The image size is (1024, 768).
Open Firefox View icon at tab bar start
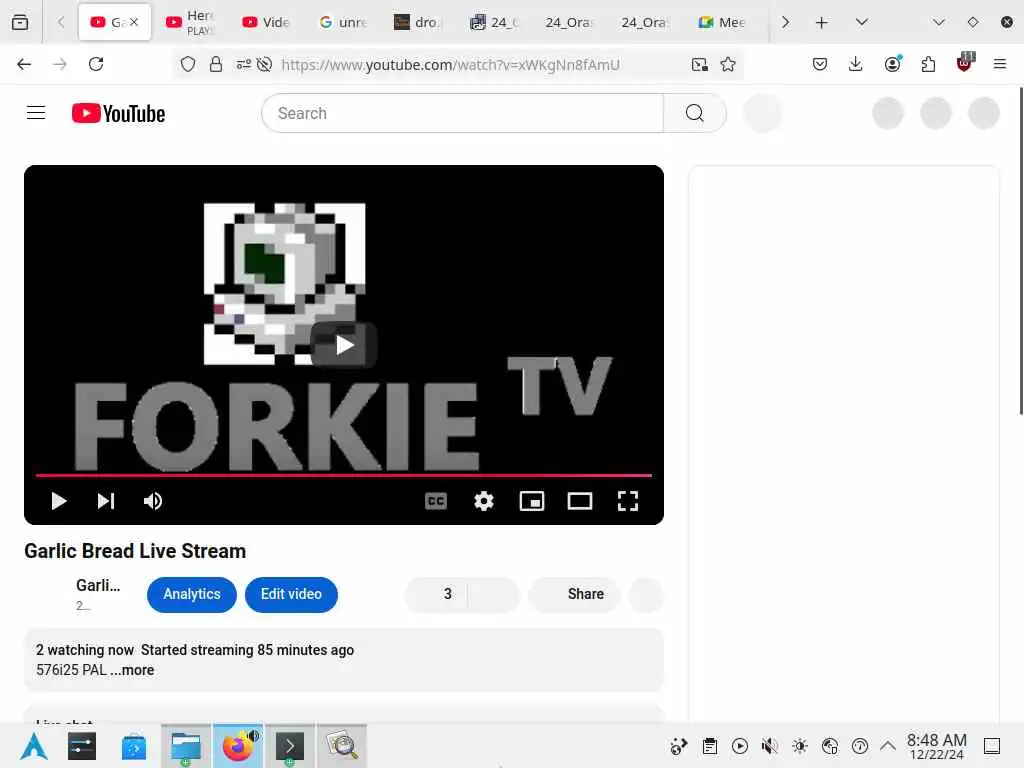20,22
